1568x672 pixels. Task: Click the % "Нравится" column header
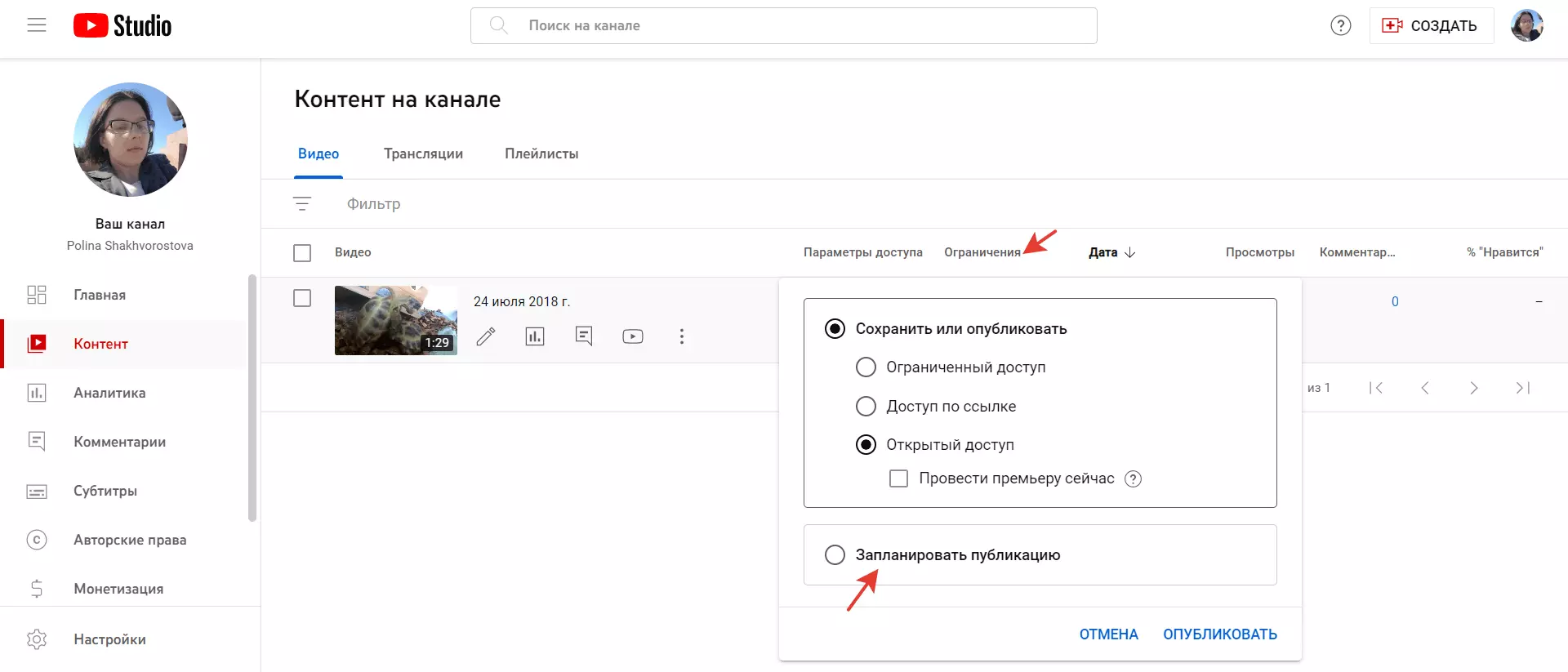pos(1504,252)
